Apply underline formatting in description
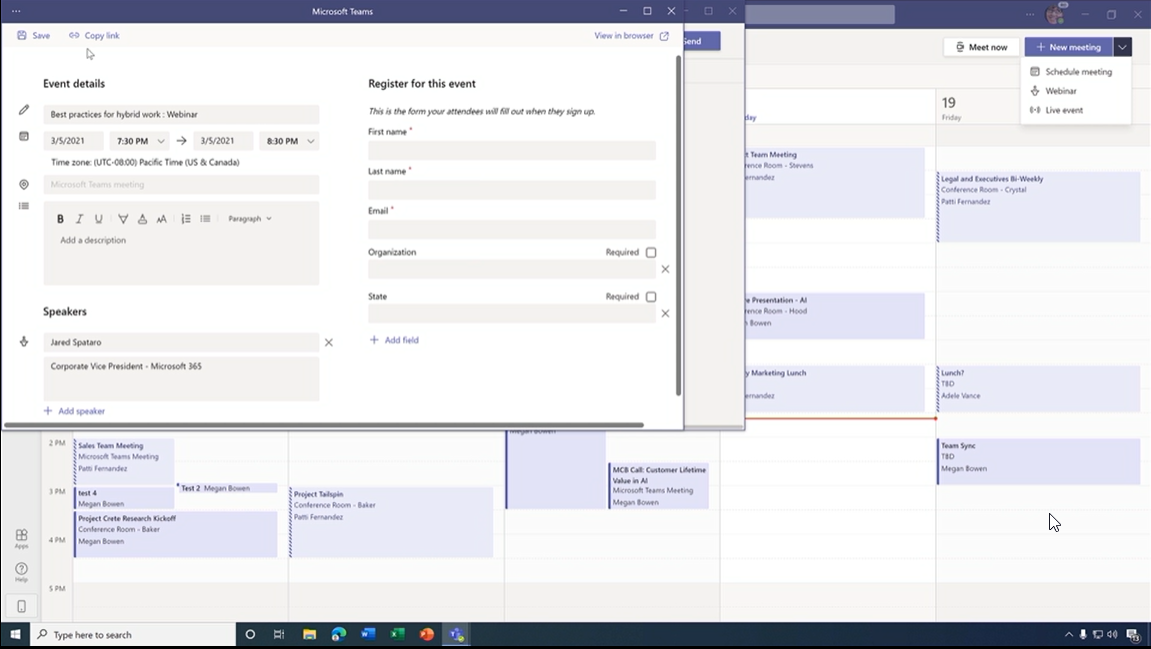The image size is (1151, 649). [99, 219]
